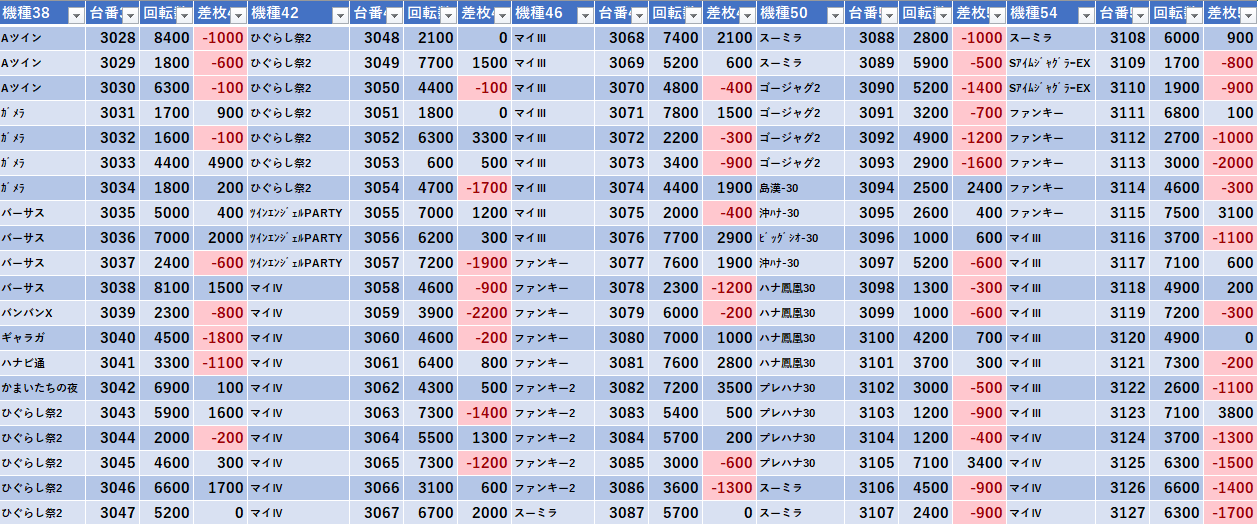Select machine number cell 3105

[870, 463]
